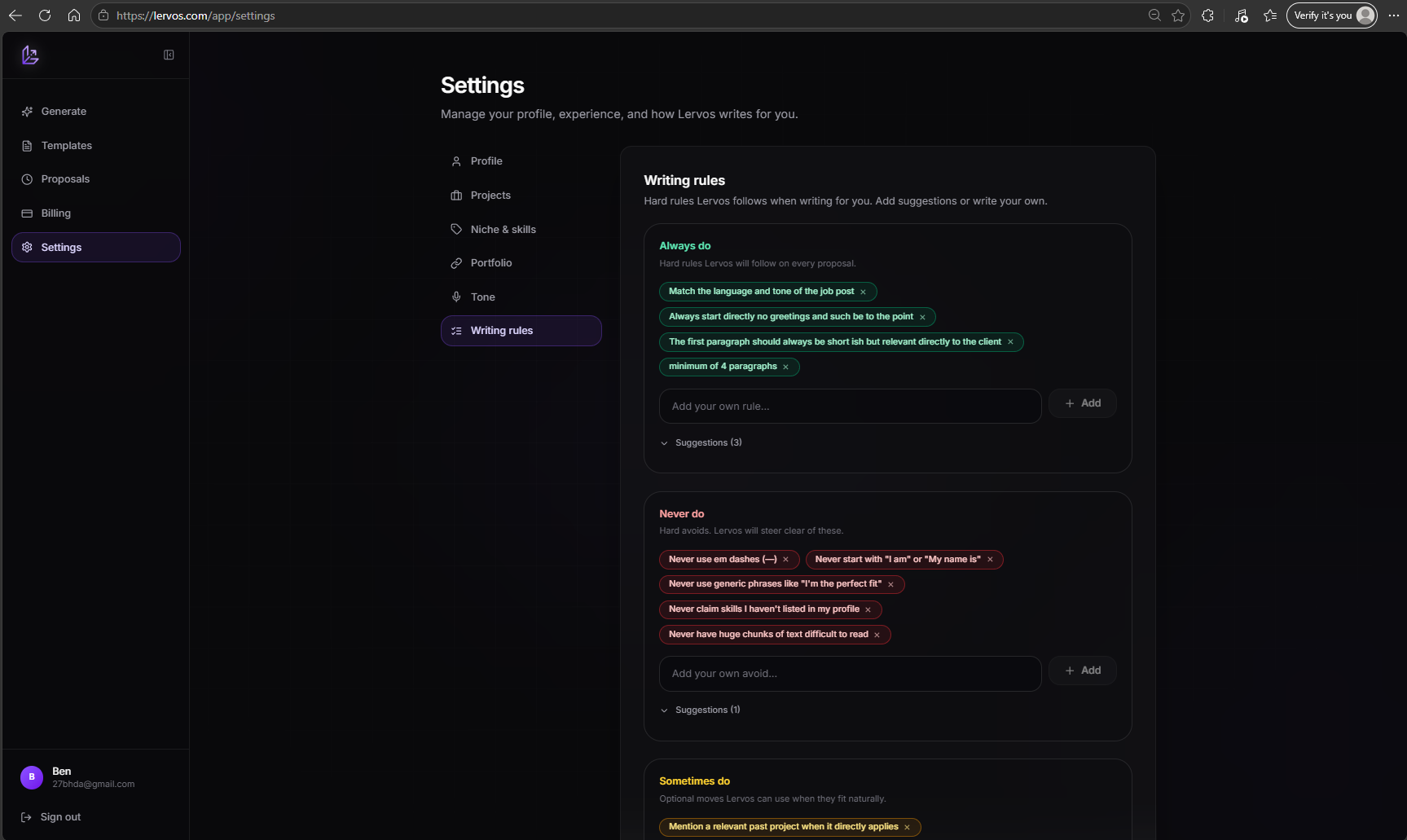1407x840 pixels.
Task: Focus the 'Add your own avoid...' field
Action: [x=850, y=674]
